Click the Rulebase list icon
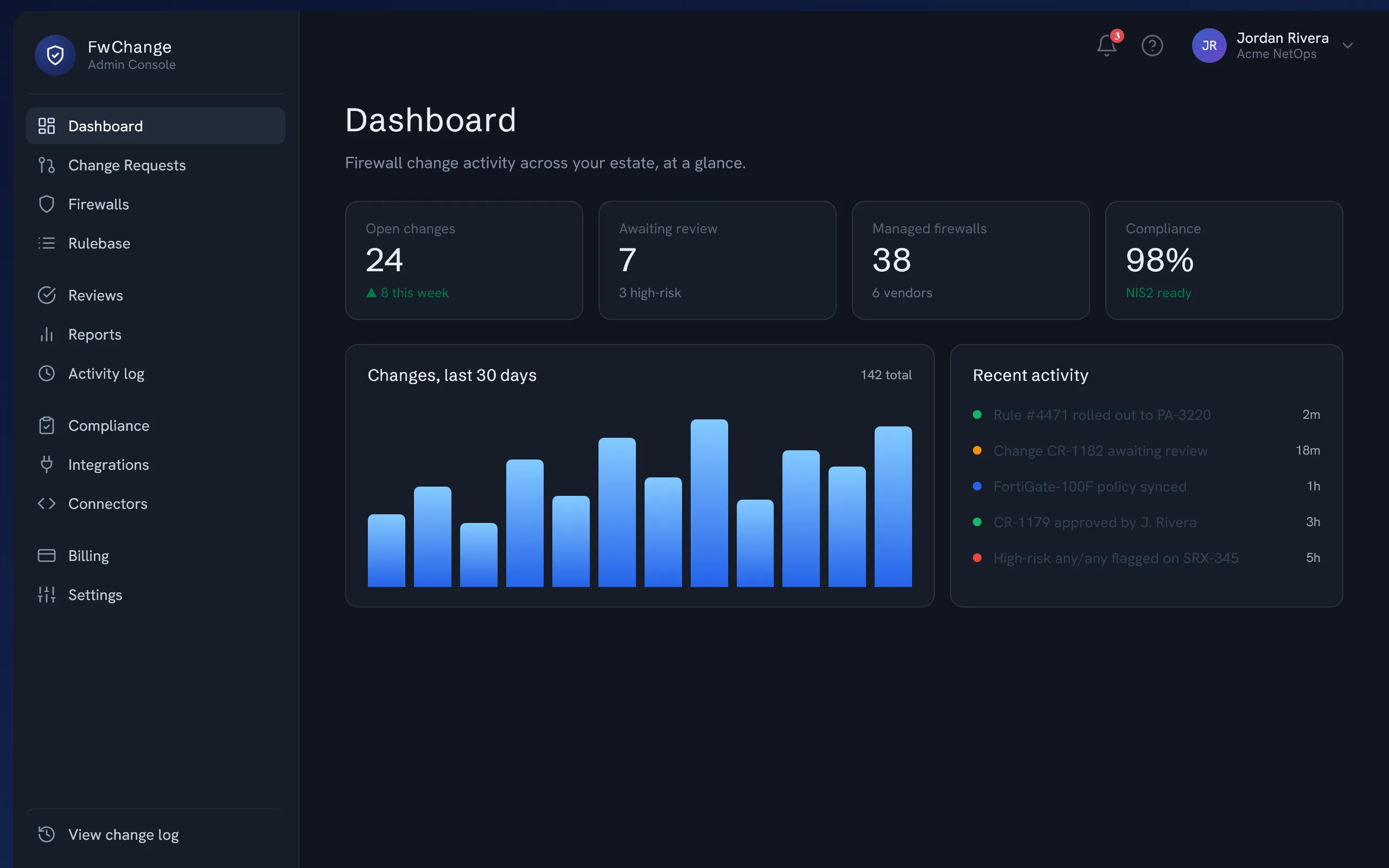Screen dimensions: 1389x868 click(47, 243)
